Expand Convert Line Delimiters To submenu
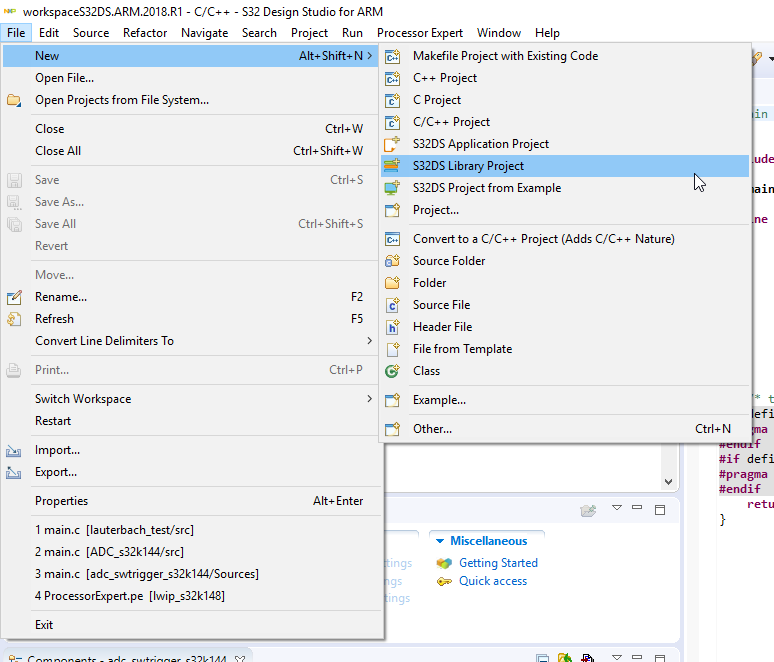This screenshot has height=662, width=774. [370, 341]
